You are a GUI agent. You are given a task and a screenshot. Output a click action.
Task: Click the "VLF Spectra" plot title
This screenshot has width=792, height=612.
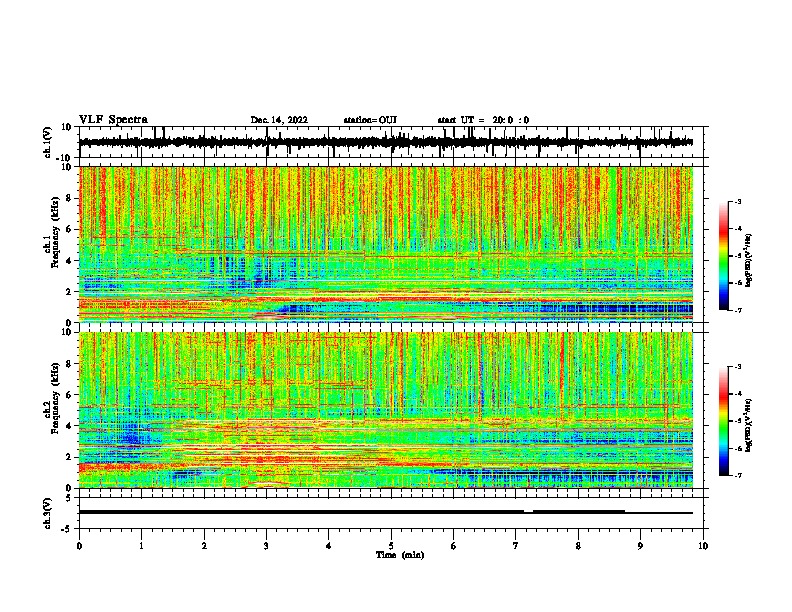(x=113, y=120)
